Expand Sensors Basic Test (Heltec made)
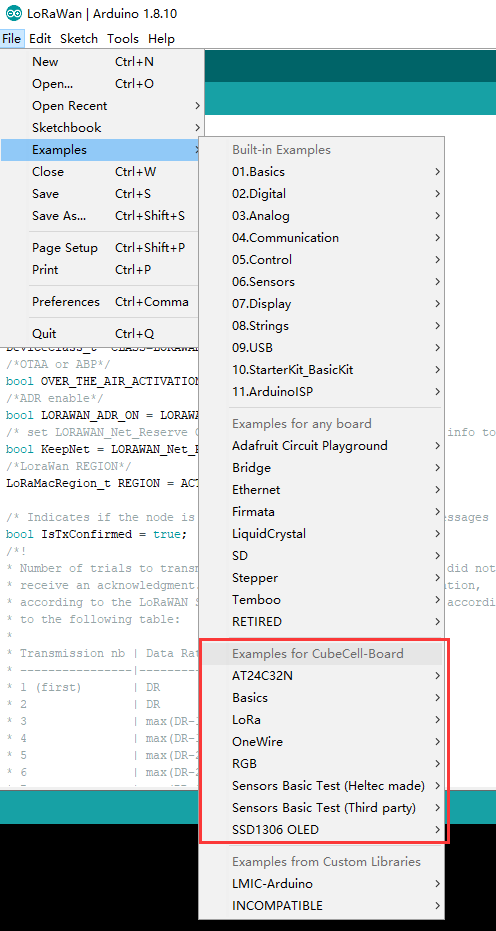The height and width of the screenshot is (931, 496). coord(321,786)
